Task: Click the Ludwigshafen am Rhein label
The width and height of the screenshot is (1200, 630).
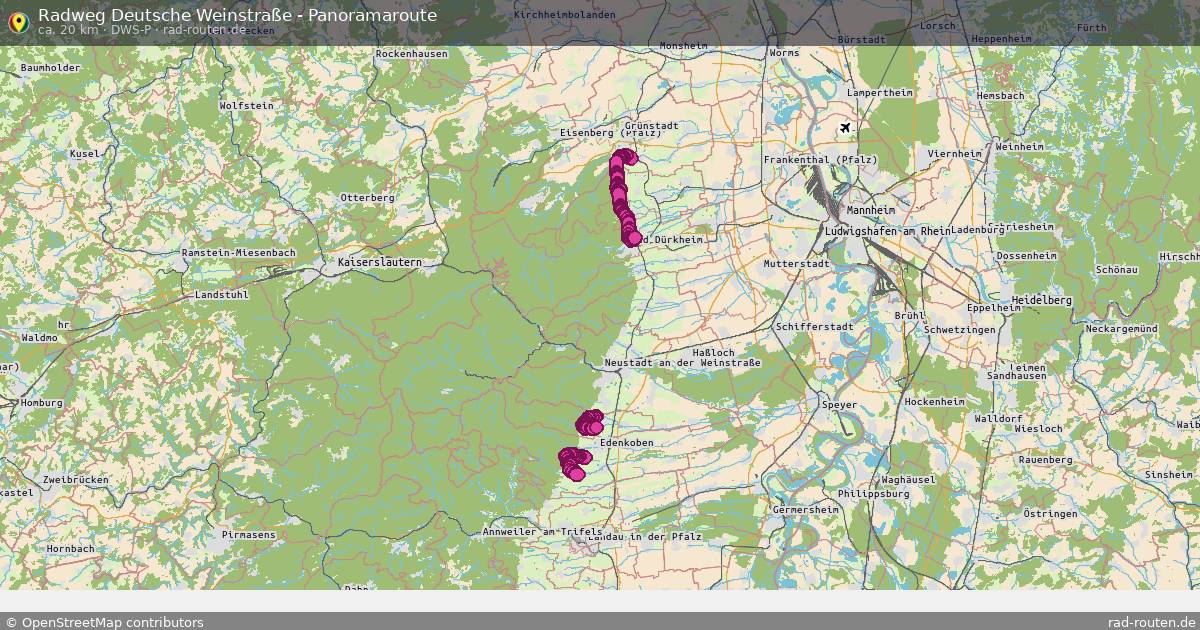Action: [x=885, y=231]
